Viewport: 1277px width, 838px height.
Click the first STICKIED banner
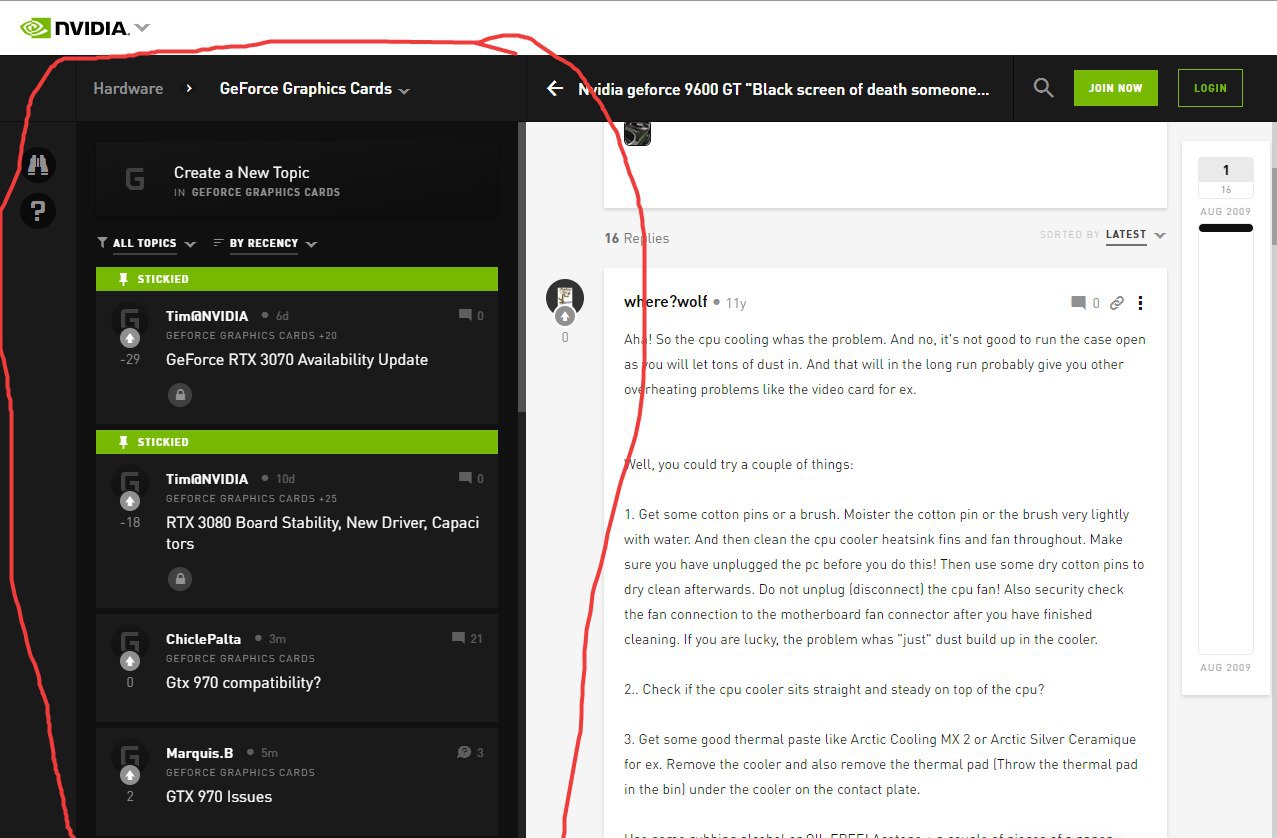[297, 279]
